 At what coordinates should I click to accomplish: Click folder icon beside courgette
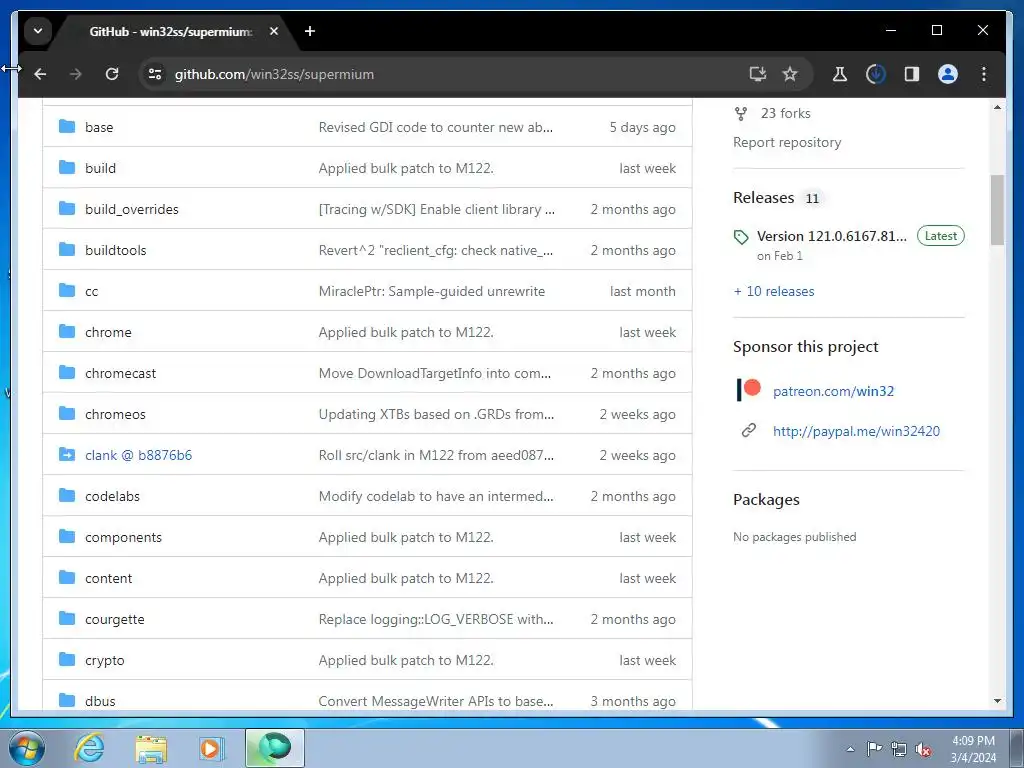(x=67, y=618)
